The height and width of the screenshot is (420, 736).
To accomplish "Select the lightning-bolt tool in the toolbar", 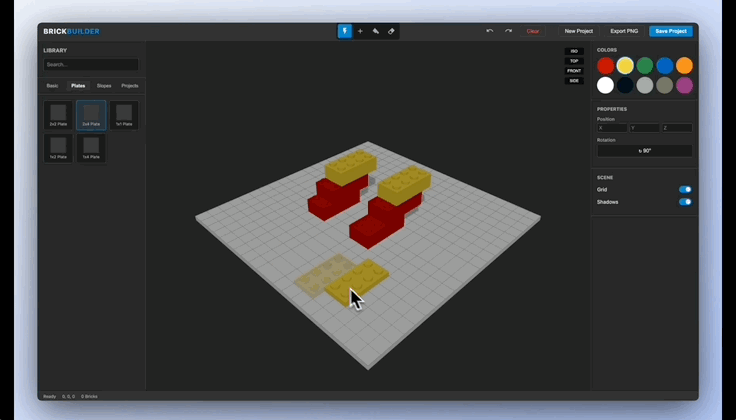I will tap(345, 31).
